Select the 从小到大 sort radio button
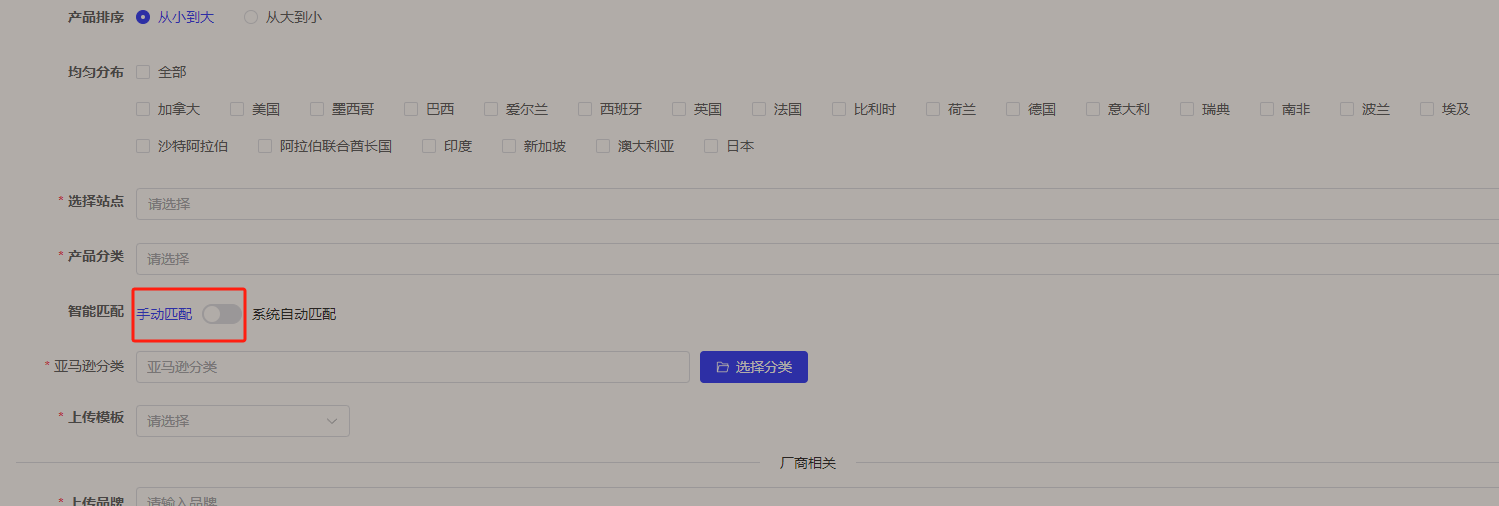The height and width of the screenshot is (506, 1499). (x=143, y=17)
